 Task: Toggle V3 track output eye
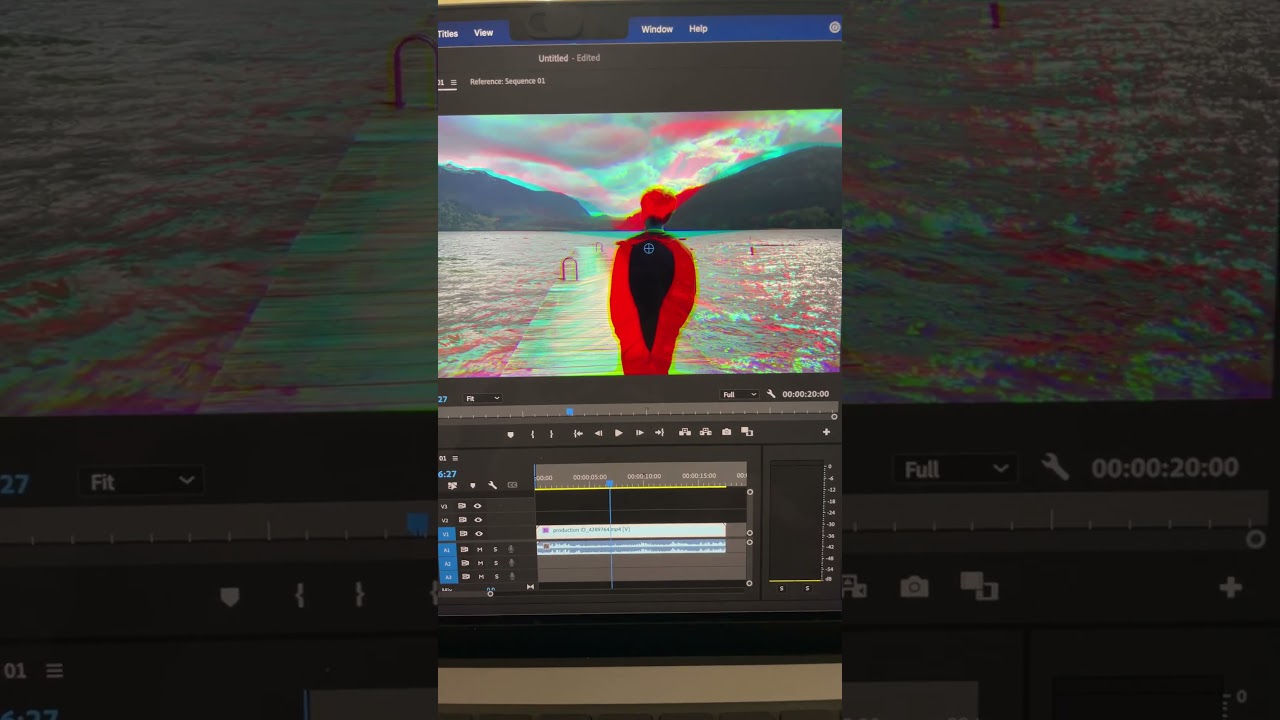[477, 506]
